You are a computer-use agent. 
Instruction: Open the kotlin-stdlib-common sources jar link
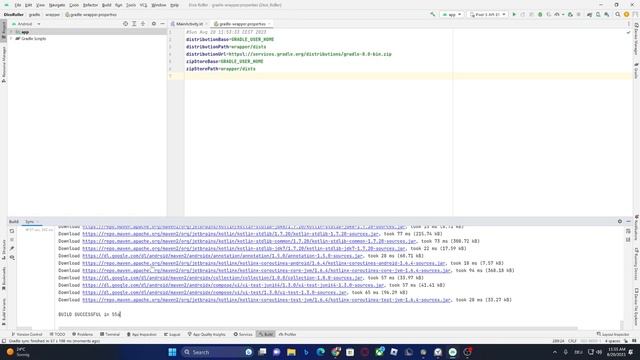coord(249,241)
